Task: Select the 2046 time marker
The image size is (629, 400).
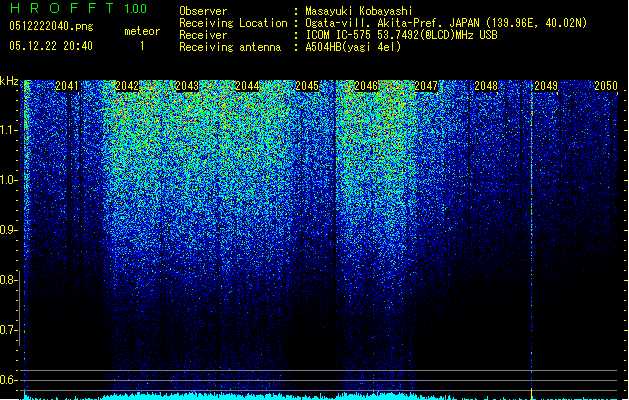Action: [x=366, y=86]
